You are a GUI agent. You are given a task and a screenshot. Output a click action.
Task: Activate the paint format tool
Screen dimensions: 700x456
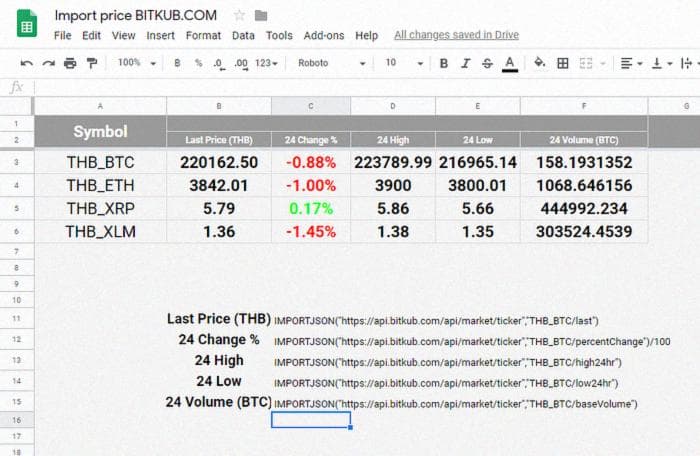pyautogui.click(x=92, y=63)
